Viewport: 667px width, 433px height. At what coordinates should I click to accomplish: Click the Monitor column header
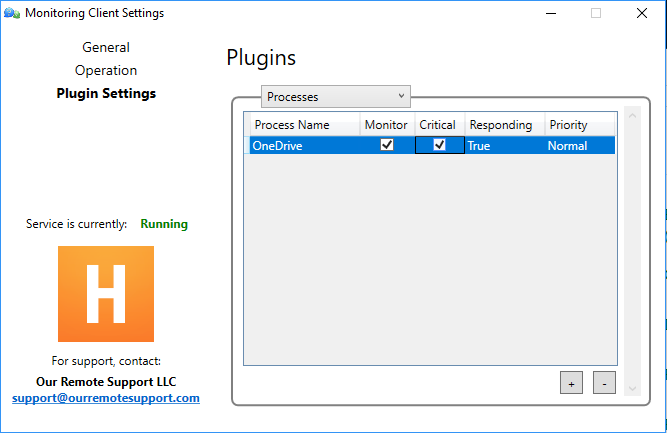tap(387, 125)
